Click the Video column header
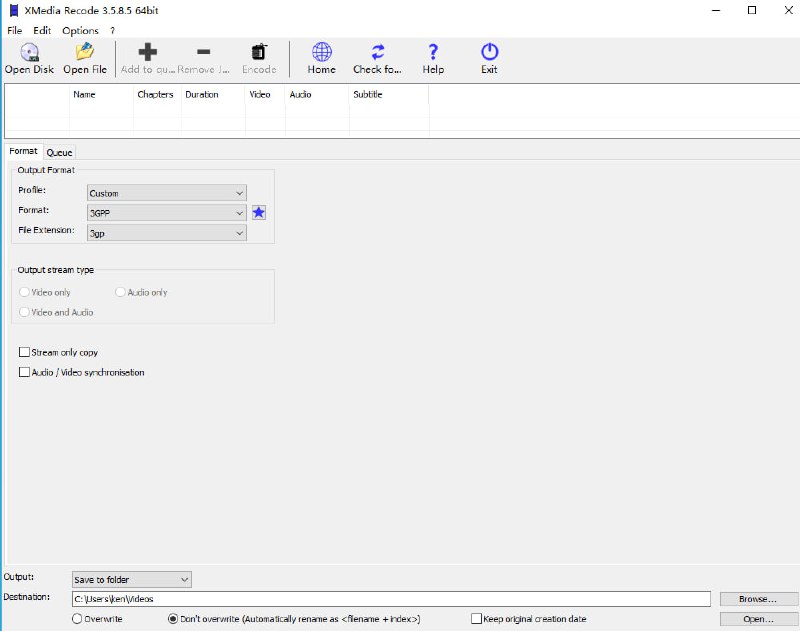The width and height of the screenshot is (800, 631). tap(265, 94)
